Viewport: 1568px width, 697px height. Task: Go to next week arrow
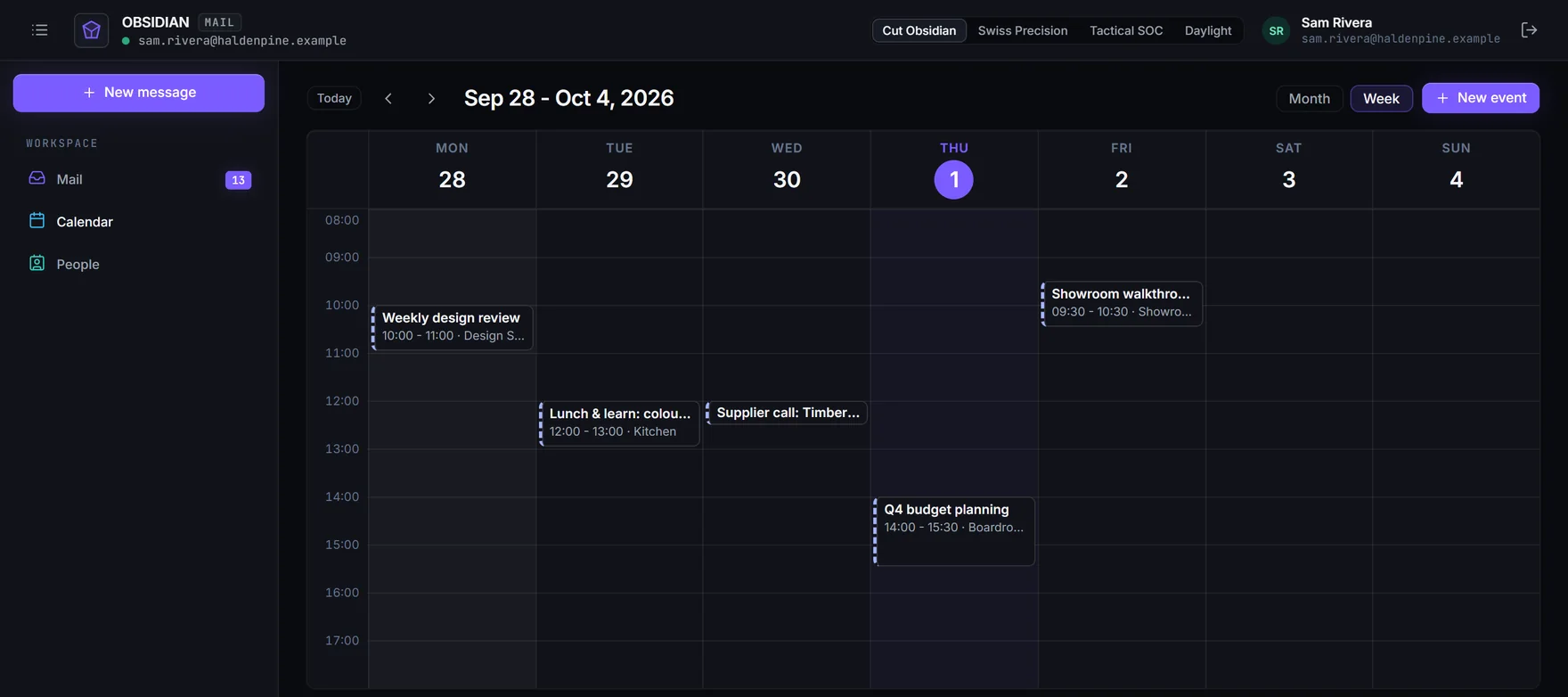pyautogui.click(x=431, y=98)
